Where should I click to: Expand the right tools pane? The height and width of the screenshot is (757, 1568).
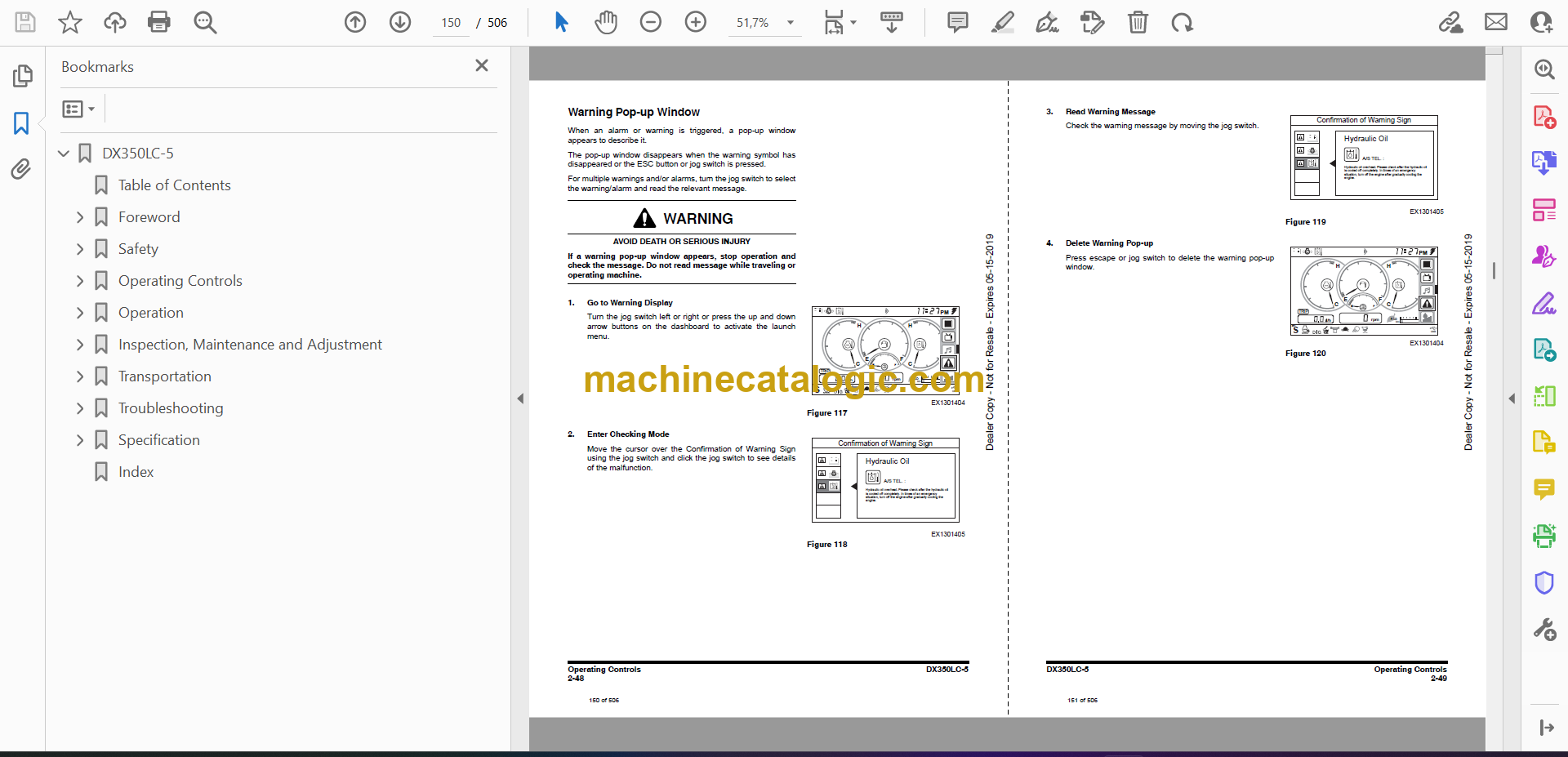coord(1546,728)
